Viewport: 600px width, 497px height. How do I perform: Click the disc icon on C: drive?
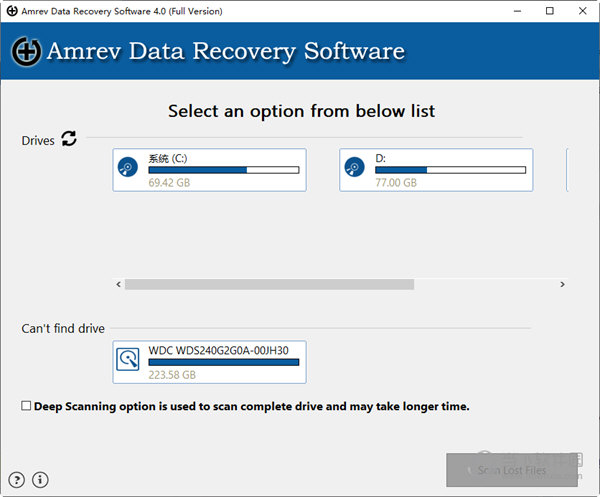pyautogui.click(x=128, y=167)
